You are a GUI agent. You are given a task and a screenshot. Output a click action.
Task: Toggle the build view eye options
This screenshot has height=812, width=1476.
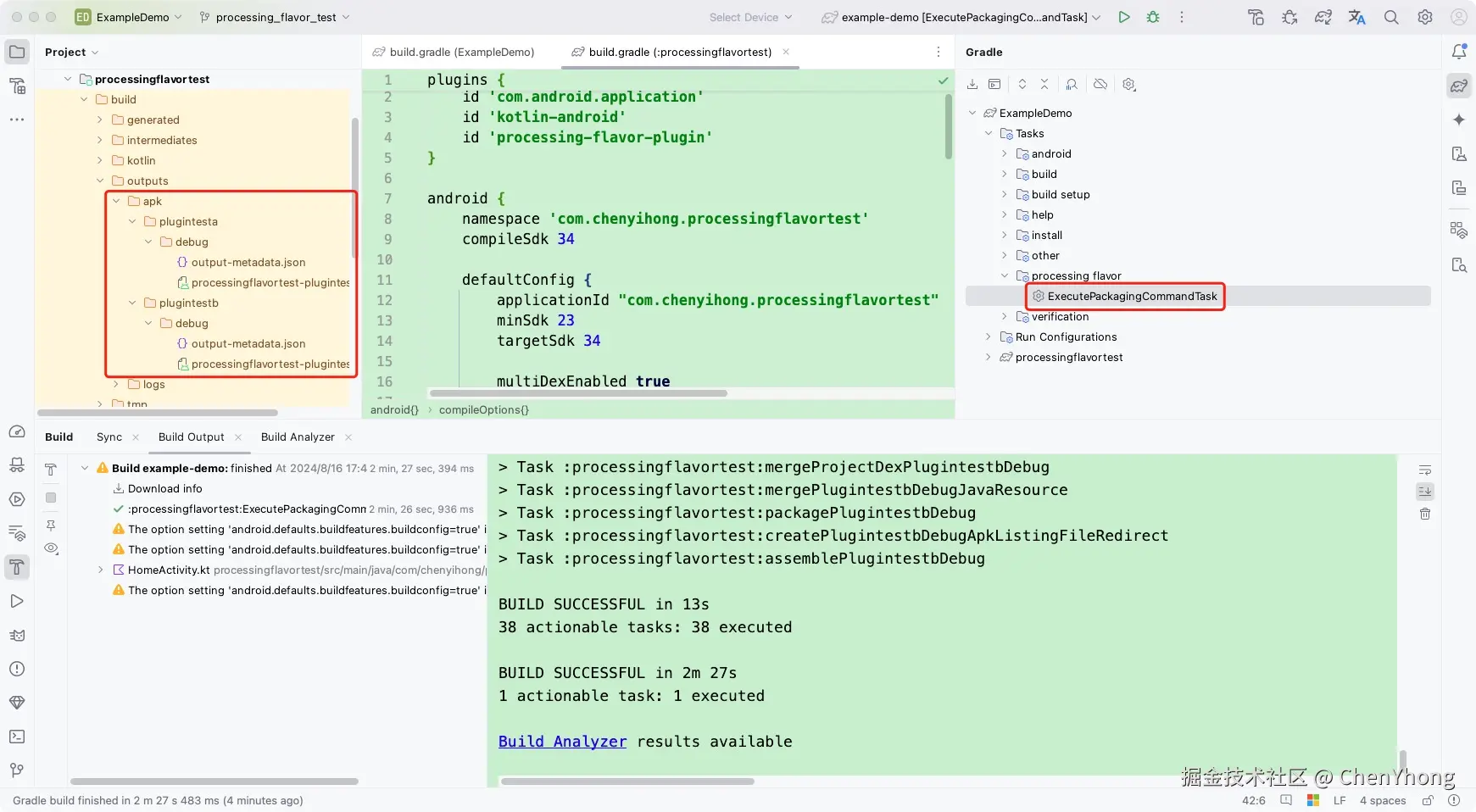[51, 548]
